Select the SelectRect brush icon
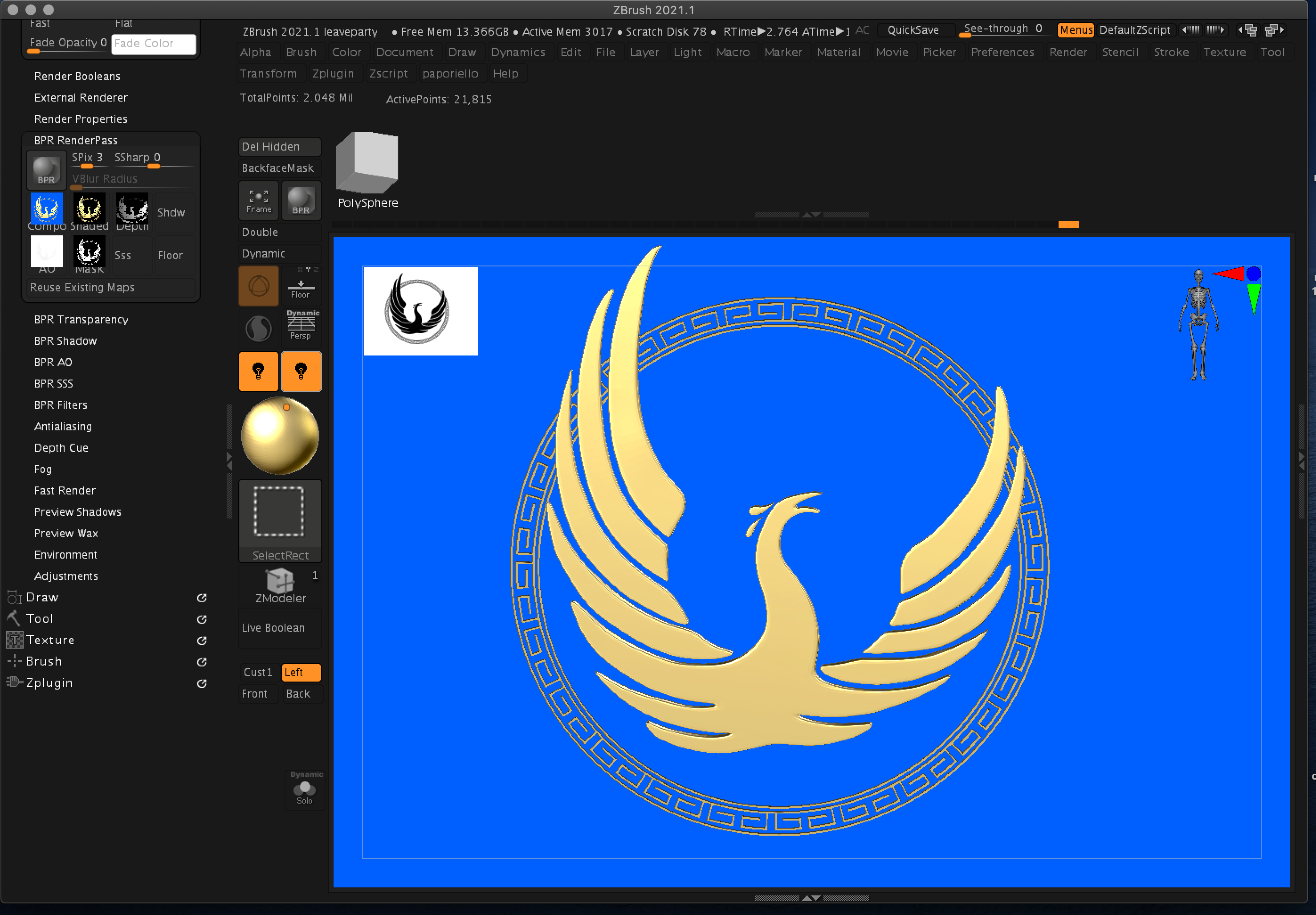This screenshot has width=1316, height=915. 280,521
